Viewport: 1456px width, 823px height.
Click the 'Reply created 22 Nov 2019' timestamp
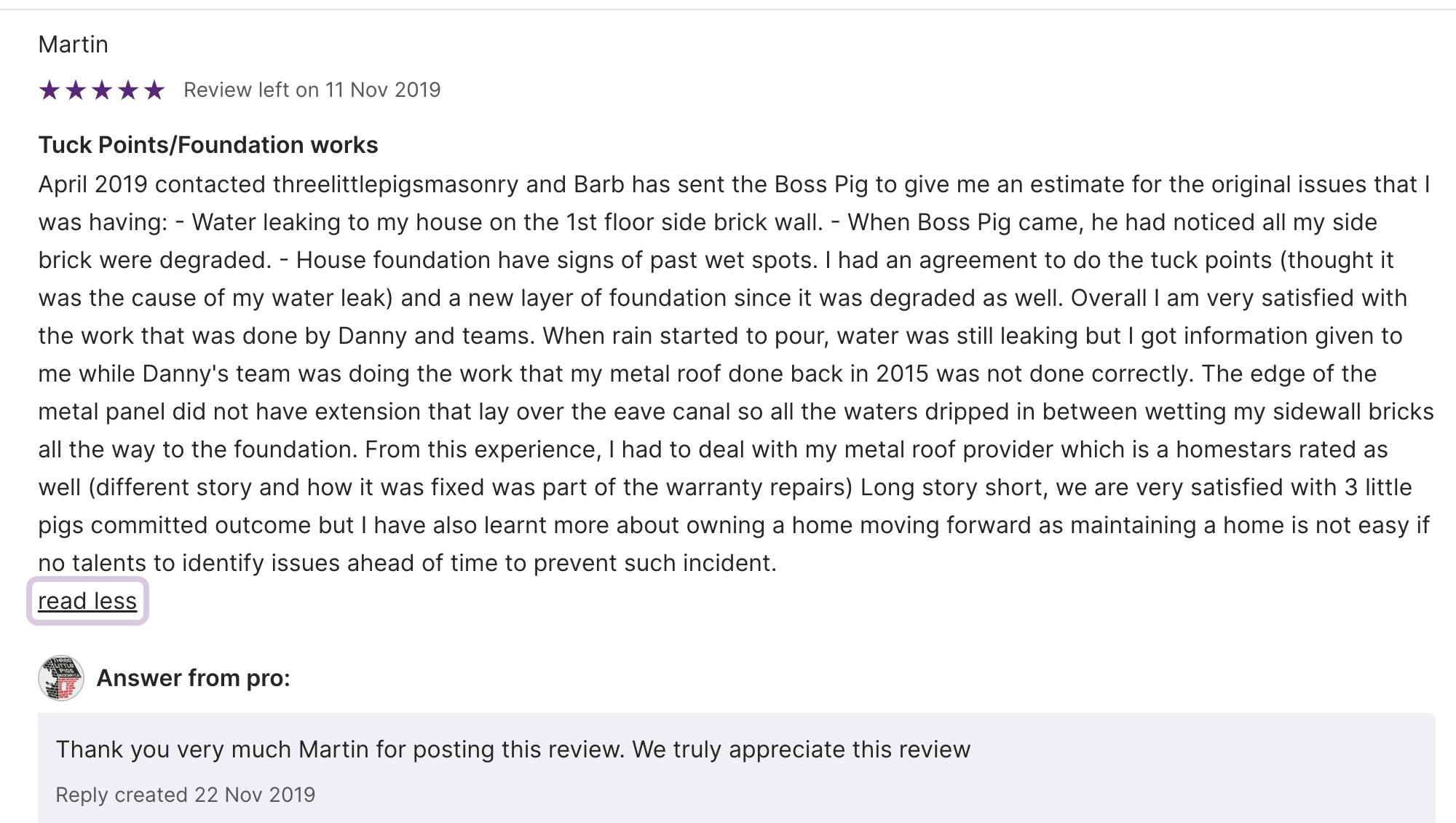185,795
